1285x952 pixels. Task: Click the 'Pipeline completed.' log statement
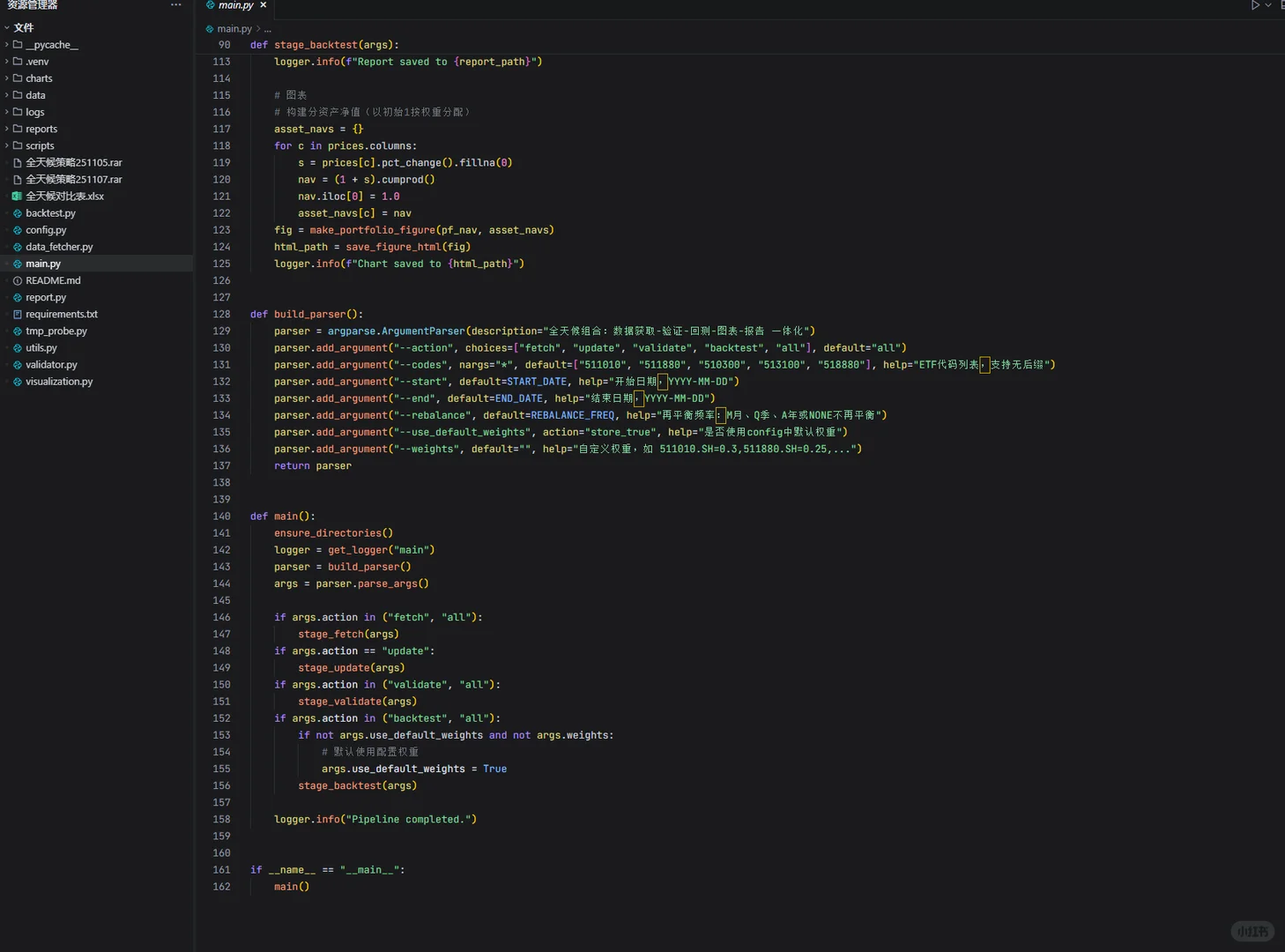coord(375,820)
